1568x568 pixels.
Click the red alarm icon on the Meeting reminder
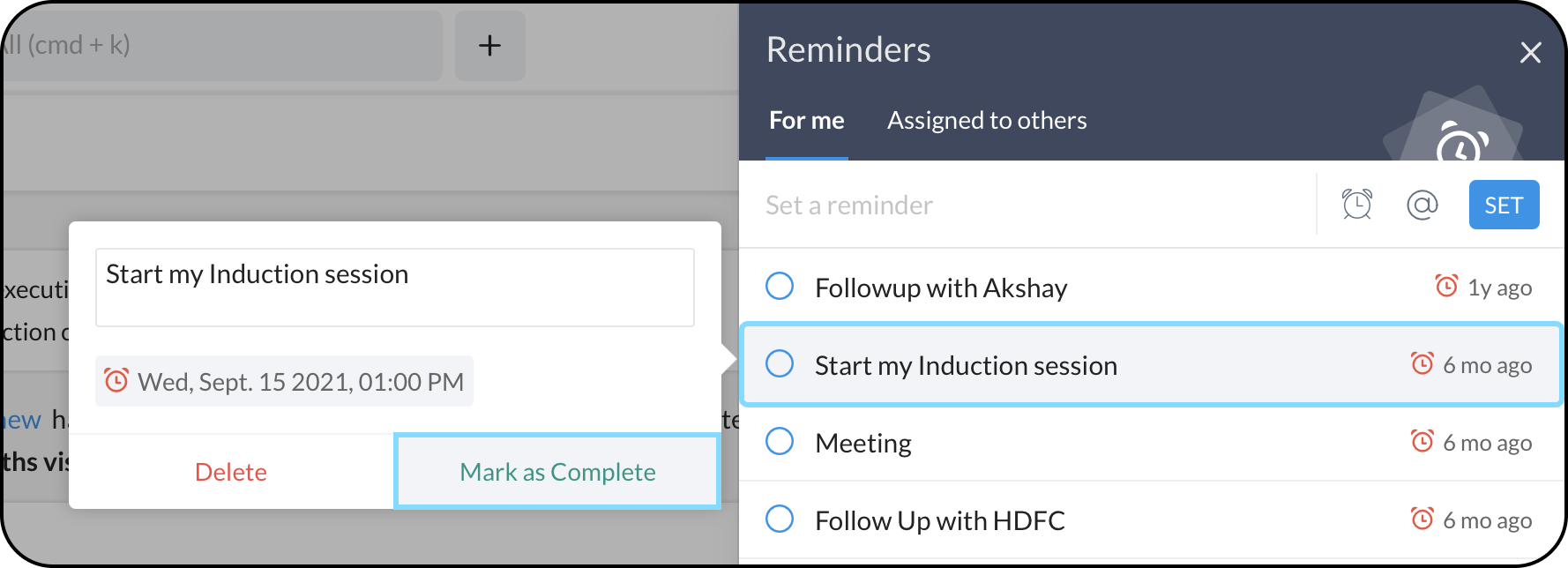coord(1422,441)
